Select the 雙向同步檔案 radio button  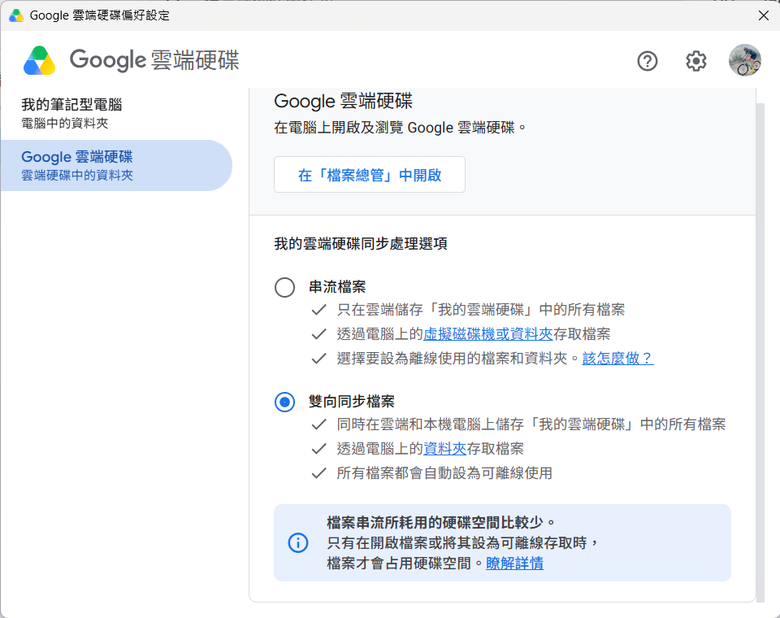285,402
